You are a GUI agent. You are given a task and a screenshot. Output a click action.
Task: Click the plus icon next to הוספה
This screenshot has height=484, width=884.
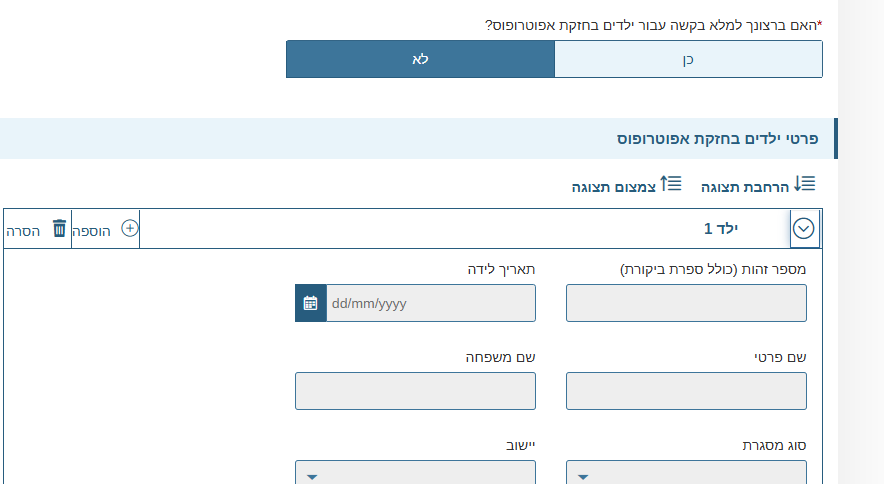(129, 228)
